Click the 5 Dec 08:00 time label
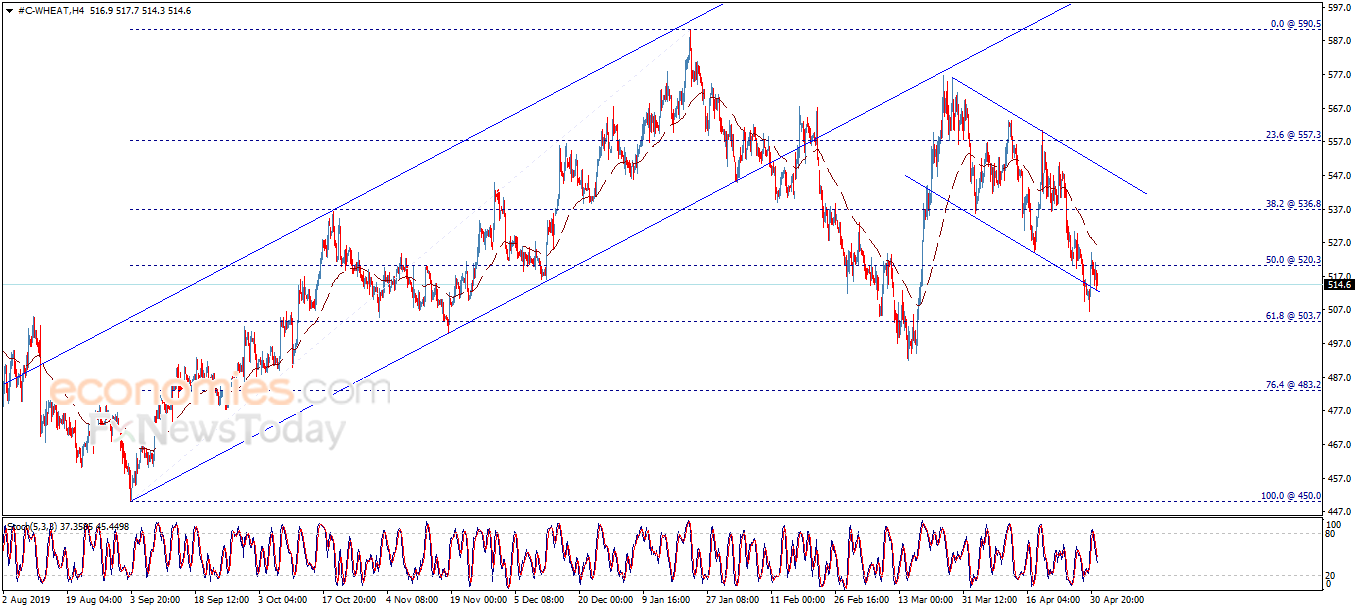This screenshot has height=611, width=1362. [540, 601]
